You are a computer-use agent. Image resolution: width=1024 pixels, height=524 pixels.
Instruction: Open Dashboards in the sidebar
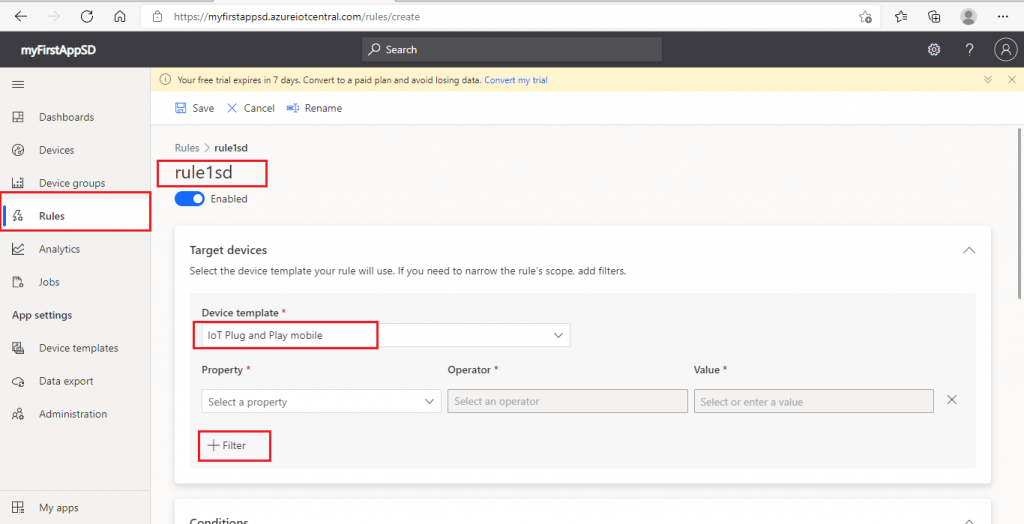(66, 117)
